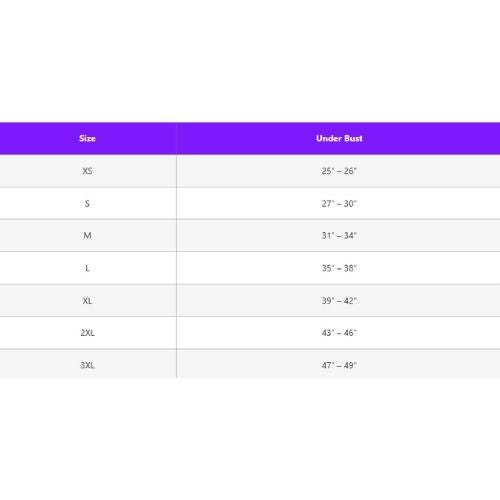Click the 39" – 42" measurement

(339, 301)
